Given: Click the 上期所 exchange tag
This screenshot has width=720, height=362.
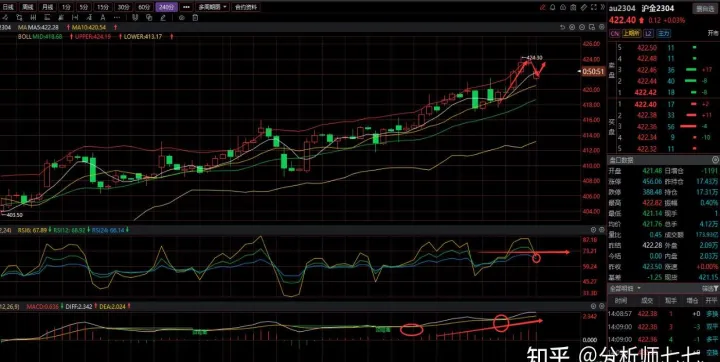Looking at the screenshot, I should coord(631,34).
